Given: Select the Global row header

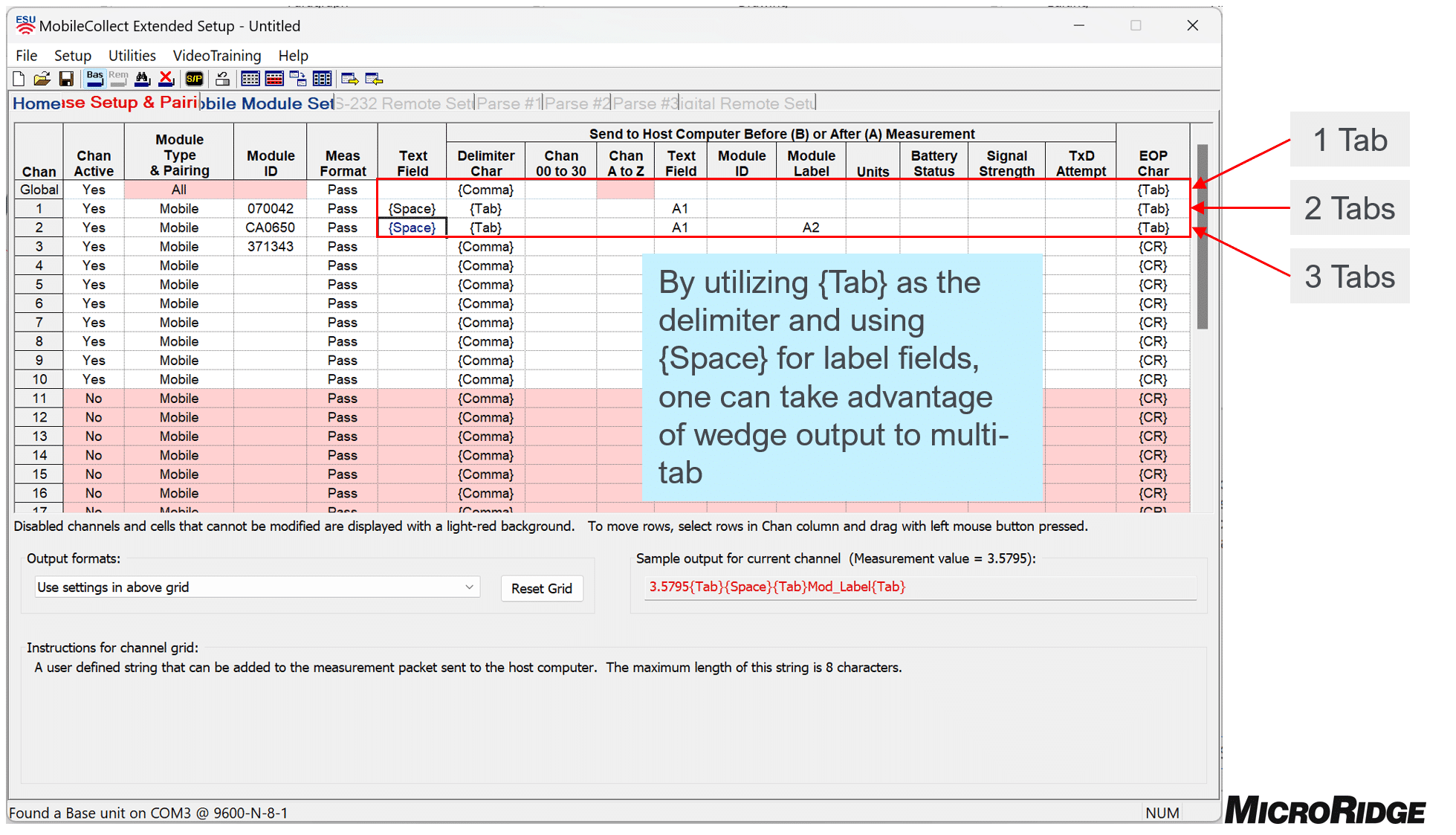Looking at the screenshot, I should (39, 190).
